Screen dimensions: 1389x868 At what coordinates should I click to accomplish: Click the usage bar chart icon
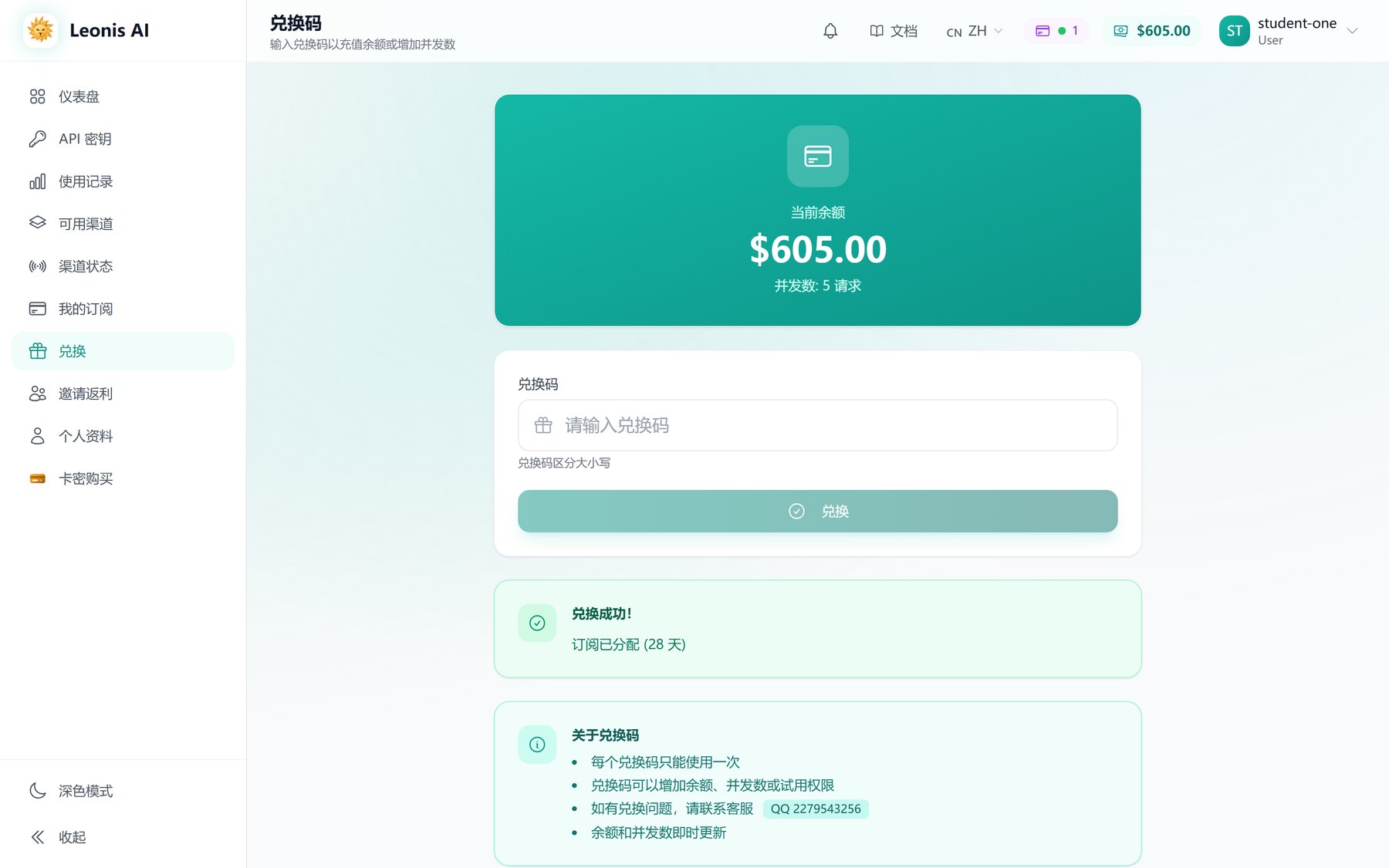(37, 181)
